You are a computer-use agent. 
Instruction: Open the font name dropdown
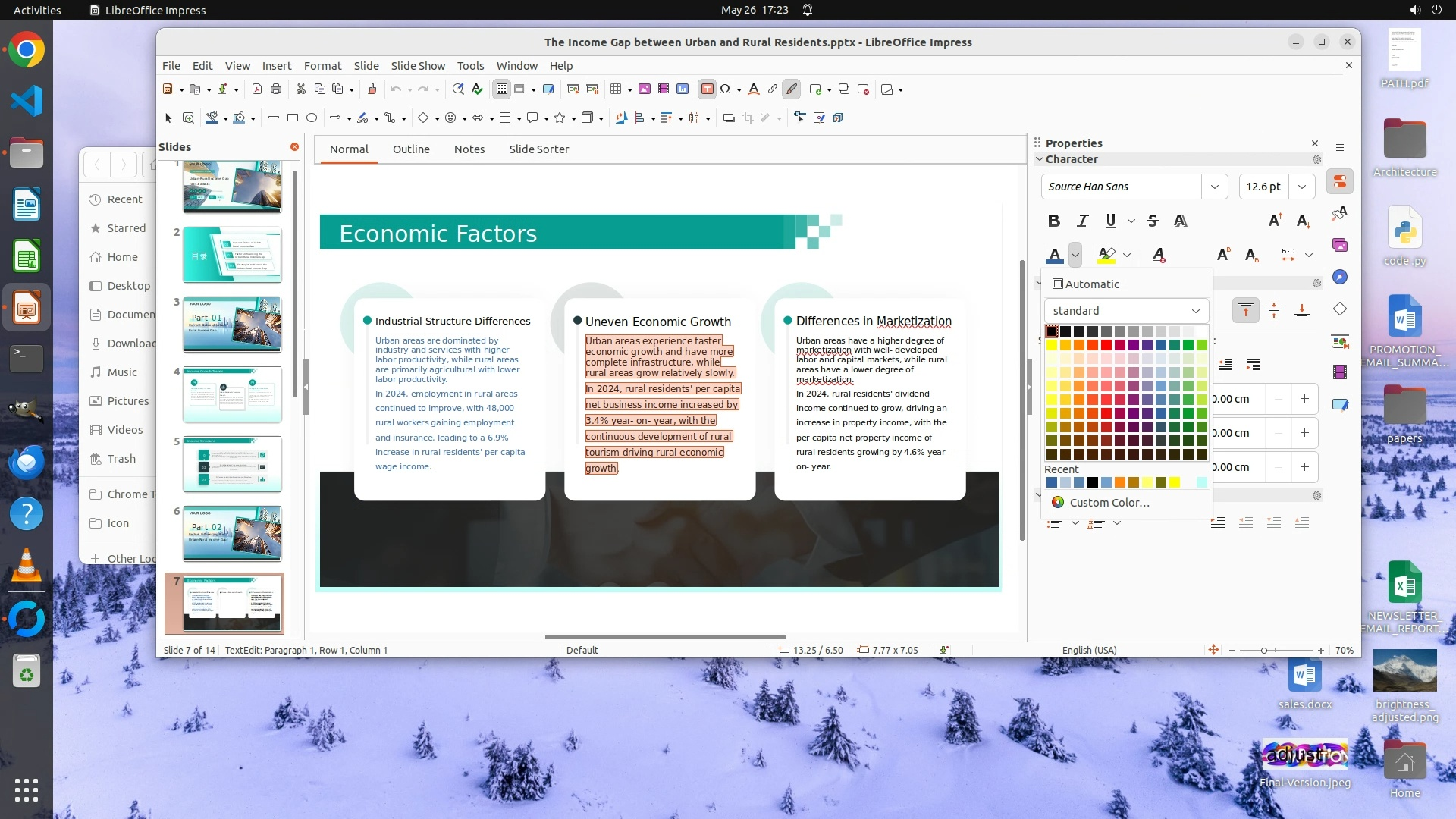pyautogui.click(x=1214, y=187)
